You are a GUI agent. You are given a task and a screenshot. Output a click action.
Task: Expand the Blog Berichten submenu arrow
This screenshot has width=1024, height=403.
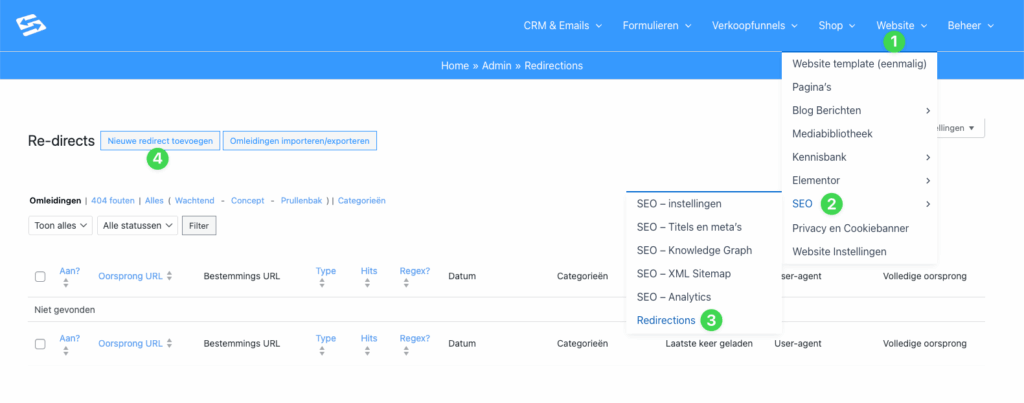[x=928, y=110]
